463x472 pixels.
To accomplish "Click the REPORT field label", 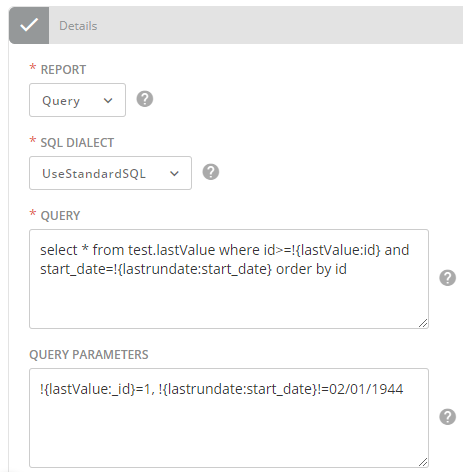I will pyautogui.click(x=63, y=70).
